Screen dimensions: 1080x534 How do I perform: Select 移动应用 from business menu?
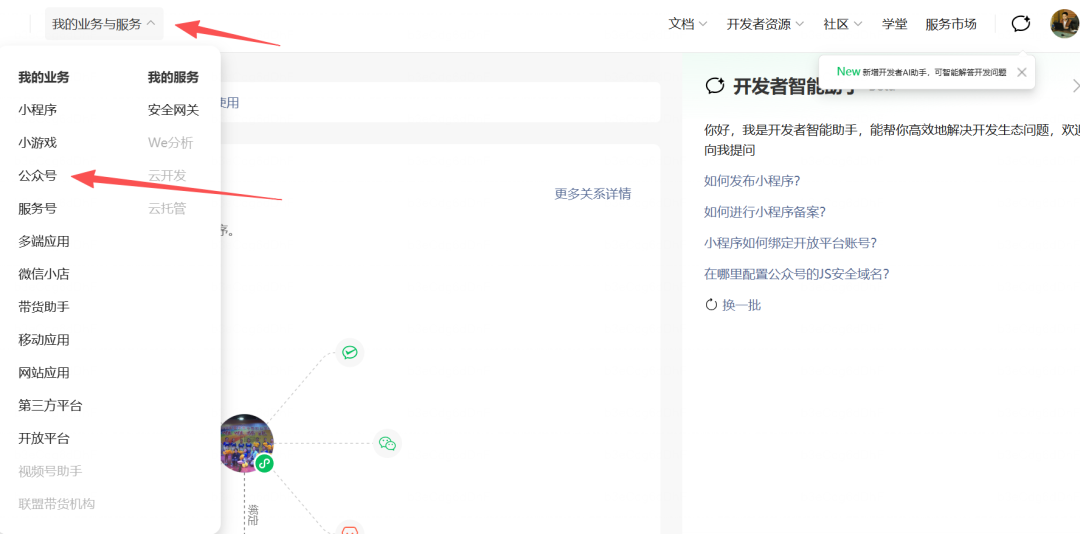[x=44, y=340]
